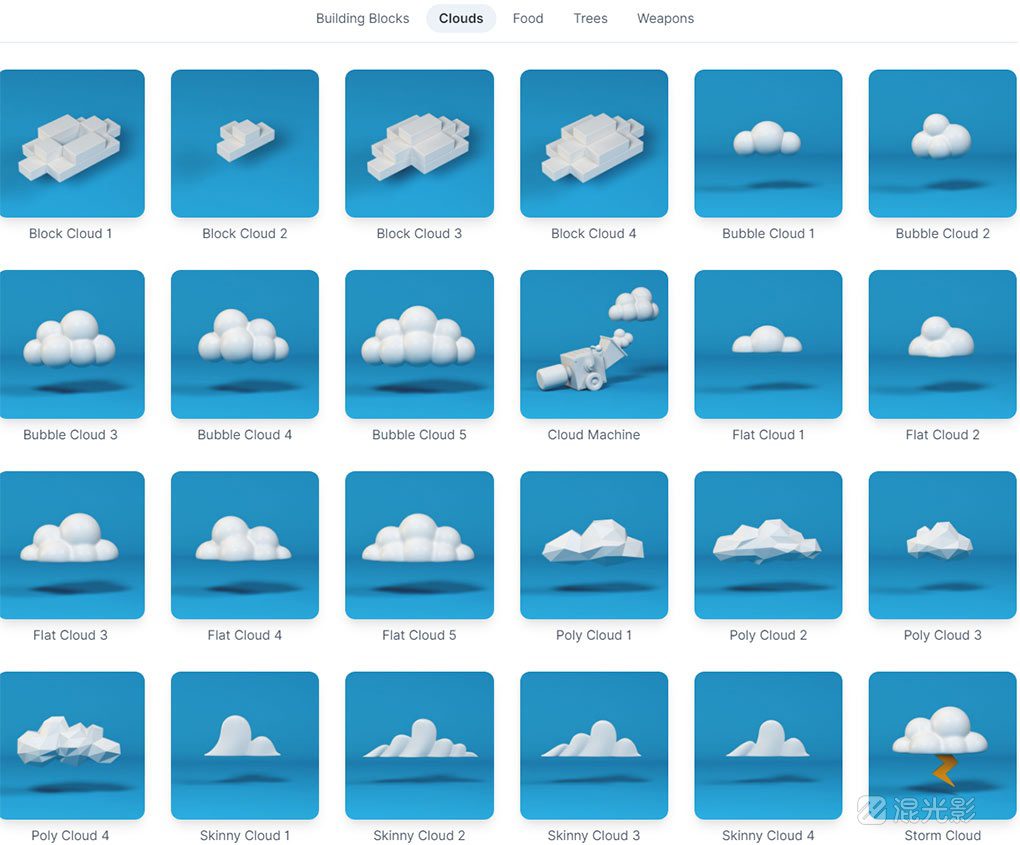Choose the Bubble Cloud 2 icon
Viewport: 1020px width, 845px height.
942,143
